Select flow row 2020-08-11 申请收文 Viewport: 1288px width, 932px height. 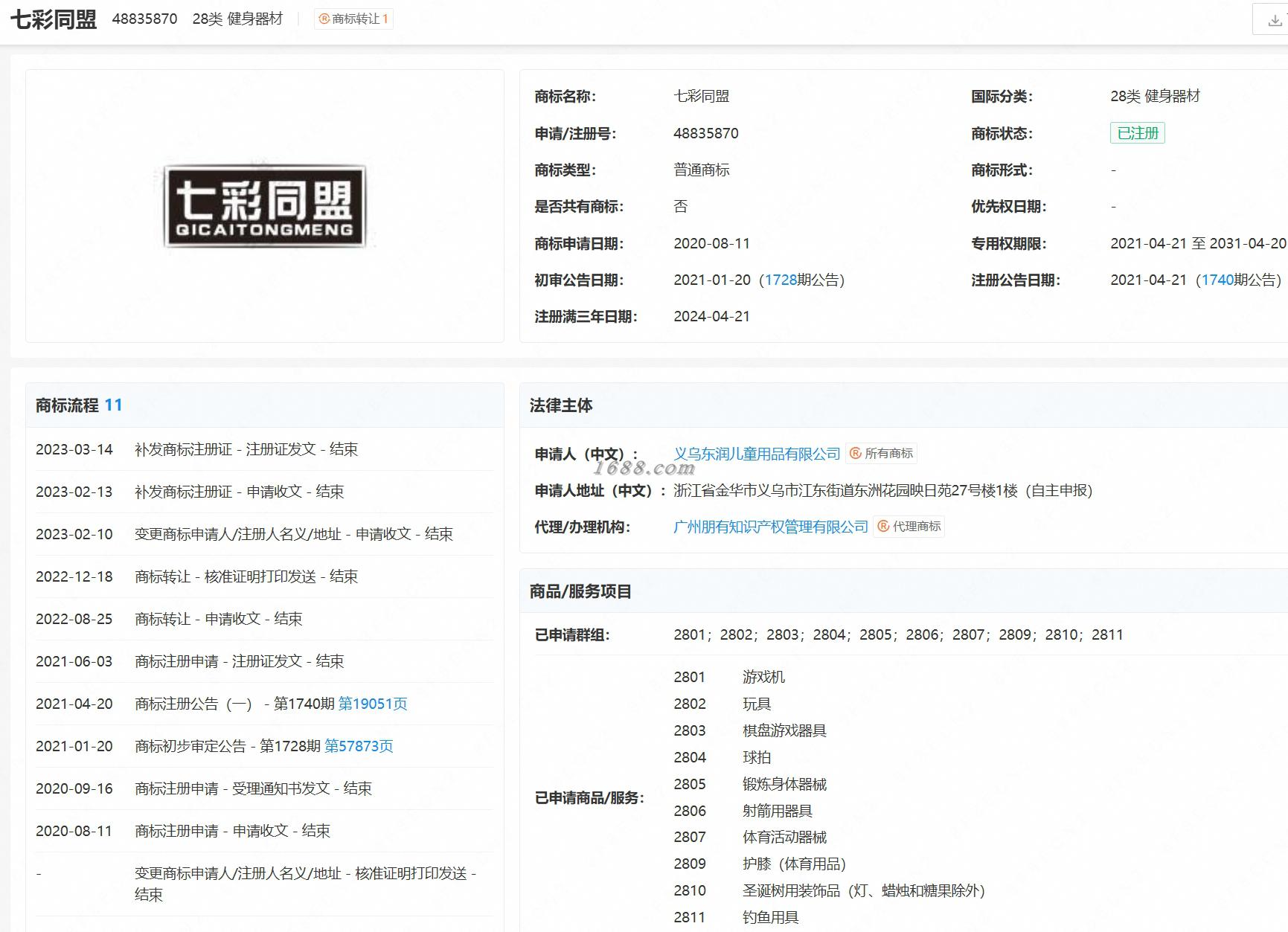[264, 831]
